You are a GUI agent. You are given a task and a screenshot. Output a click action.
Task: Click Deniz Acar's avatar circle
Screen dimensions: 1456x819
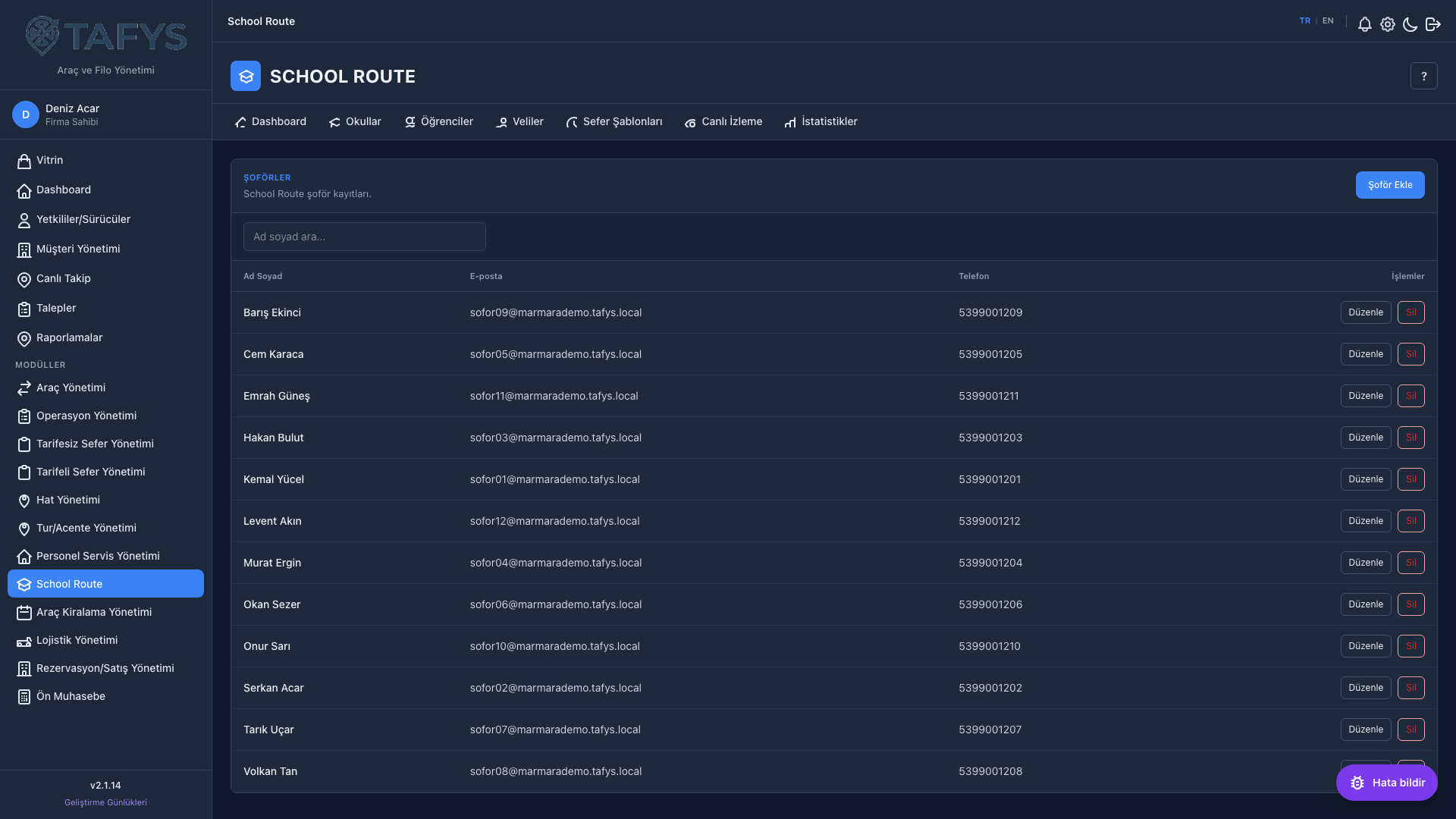tap(26, 115)
